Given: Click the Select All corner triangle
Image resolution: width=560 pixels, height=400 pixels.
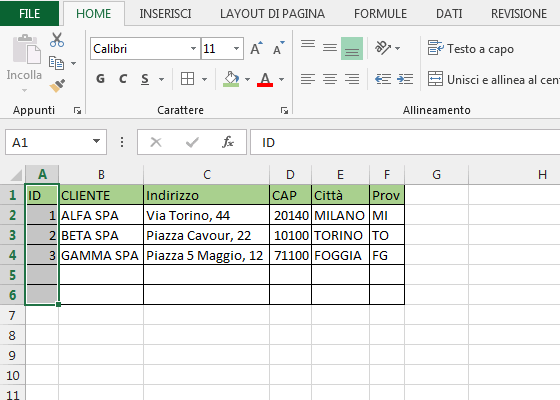Looking at the screenshot, I should pyautogui.click(x=16, y=175).
